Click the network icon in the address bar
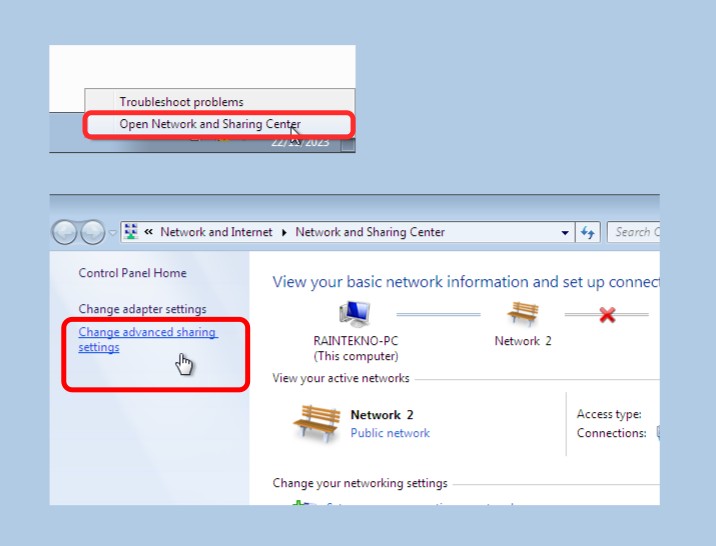Image resolution: width=716 pixels, height=546 pixels. [130, 232]
